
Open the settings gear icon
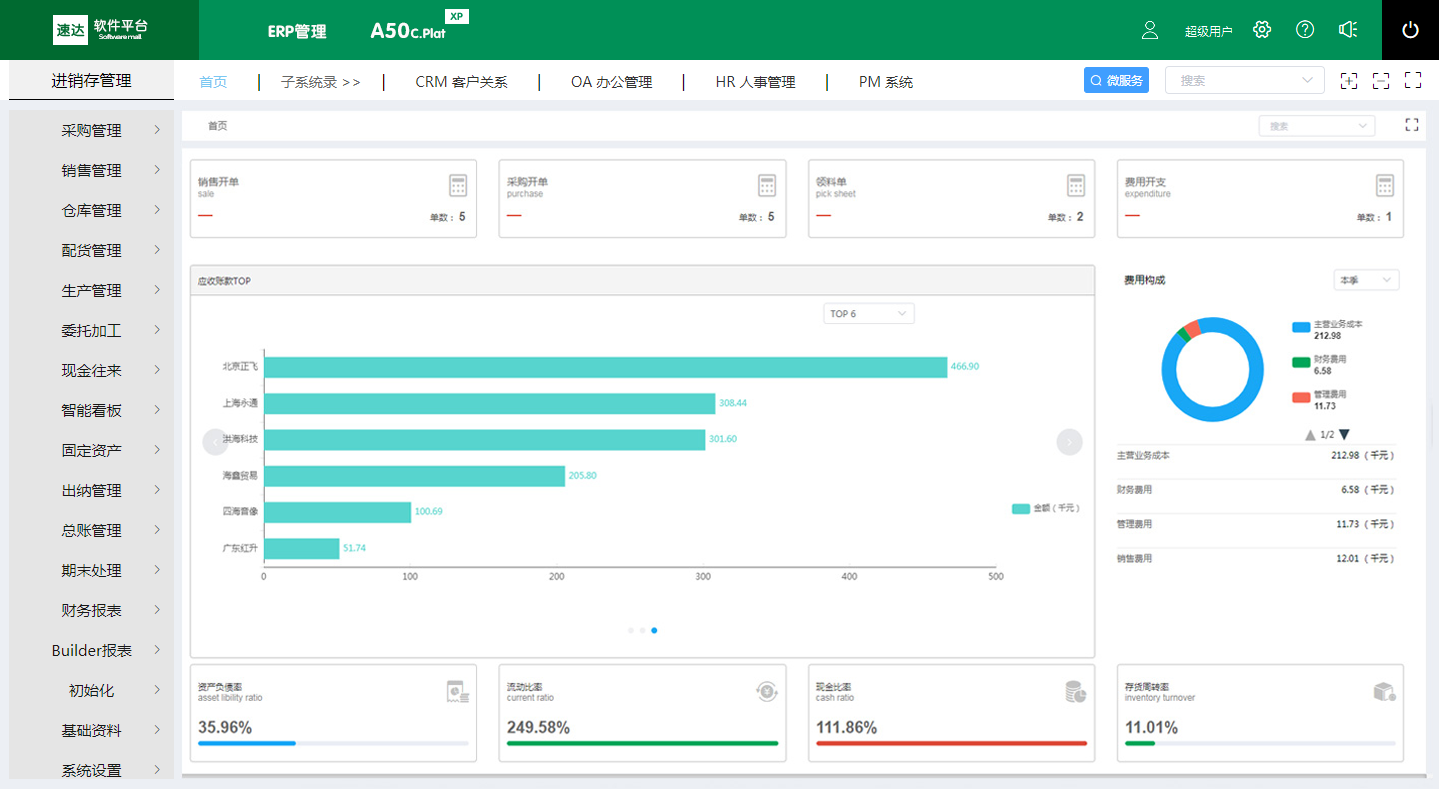coord(1262,30)
